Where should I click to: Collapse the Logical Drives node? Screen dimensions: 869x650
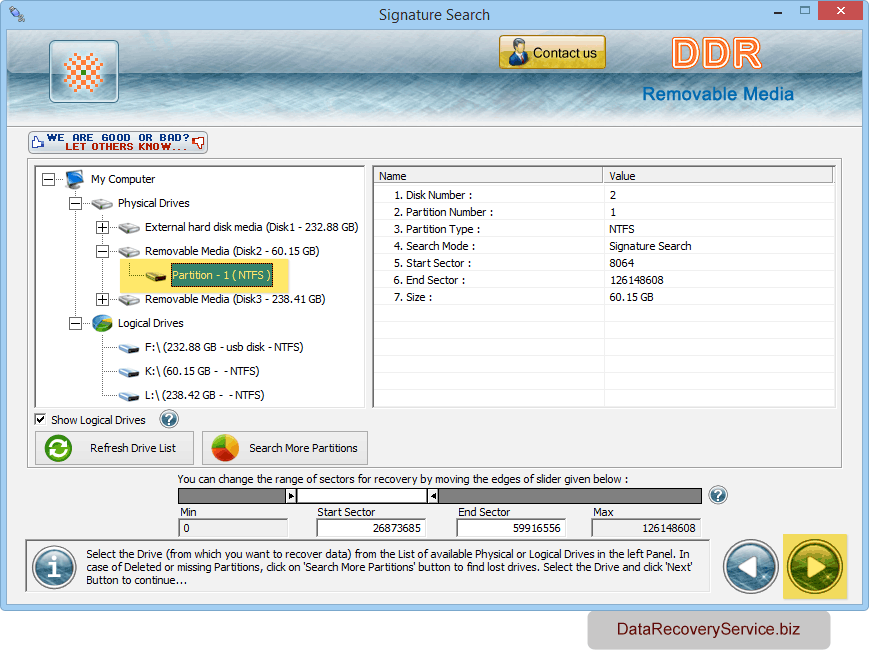pyautogui.click(x=75, y=323)
